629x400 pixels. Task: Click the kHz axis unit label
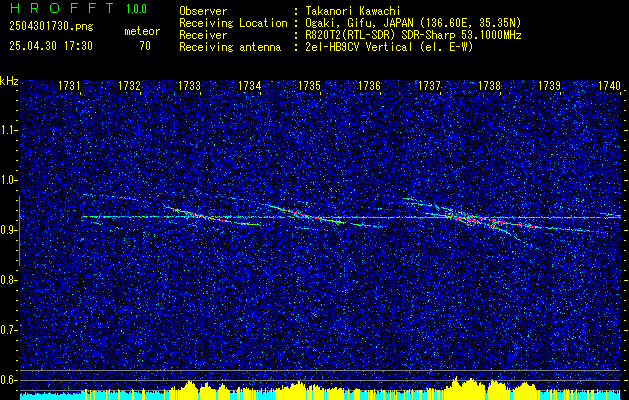9,81
